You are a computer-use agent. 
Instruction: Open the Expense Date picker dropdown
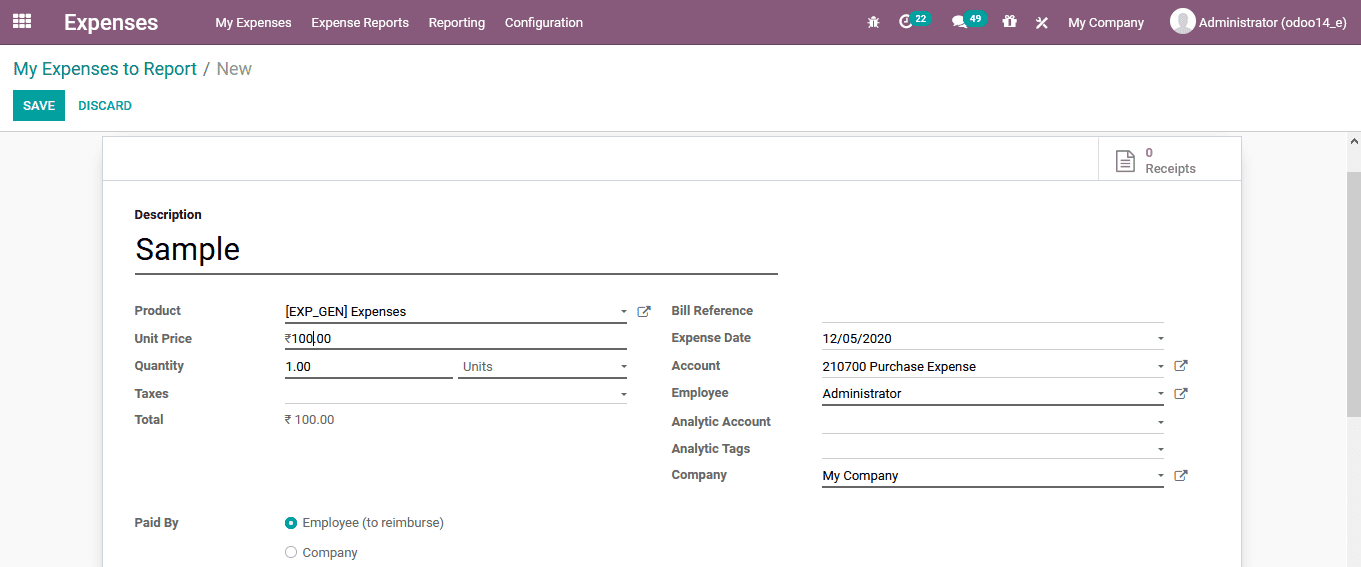1160,339
